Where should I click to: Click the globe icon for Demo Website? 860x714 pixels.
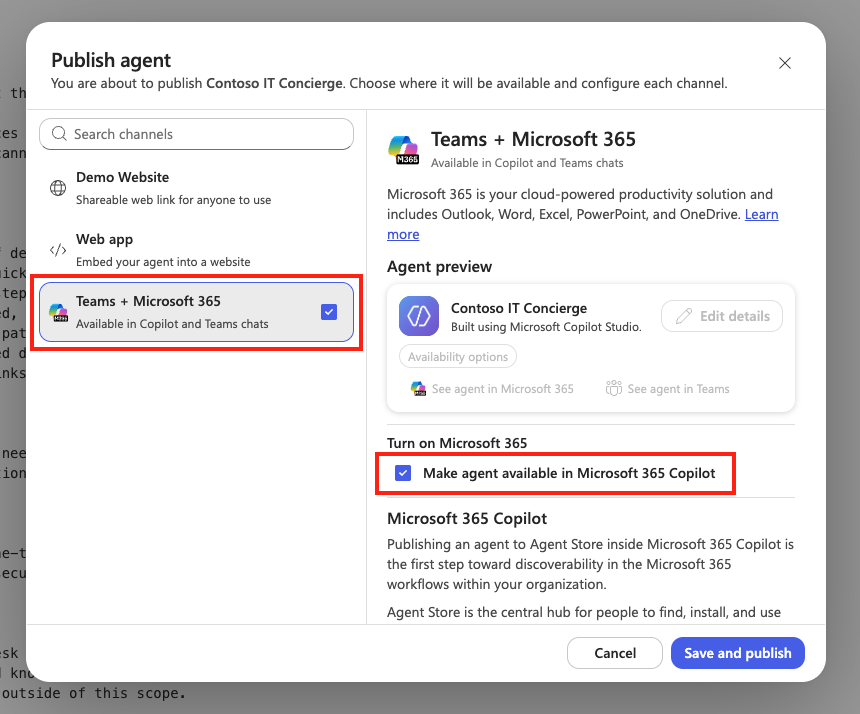[x=58, y=188]
